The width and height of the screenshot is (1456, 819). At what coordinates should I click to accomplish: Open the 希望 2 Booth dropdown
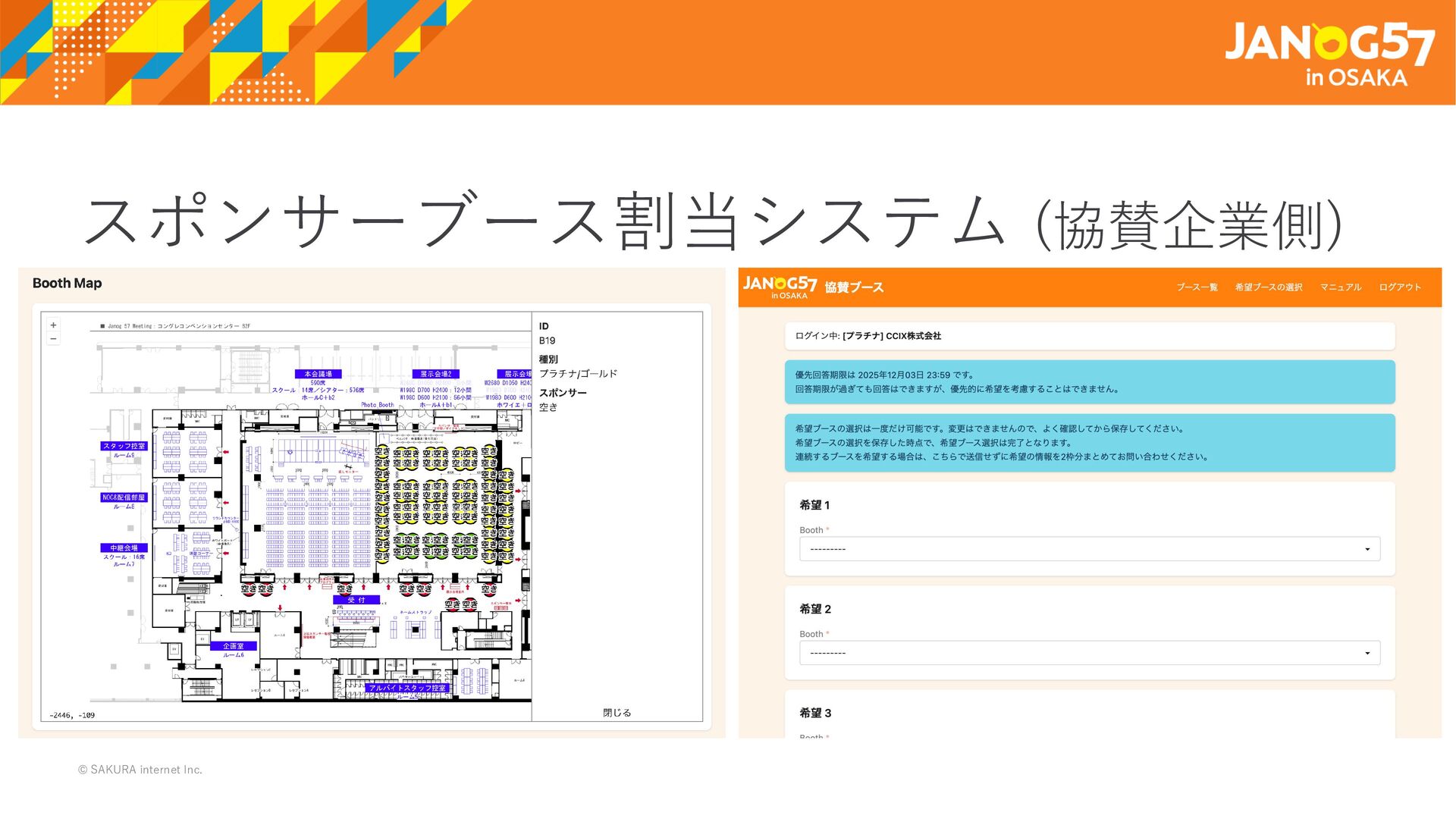[x=1089, y=653]
